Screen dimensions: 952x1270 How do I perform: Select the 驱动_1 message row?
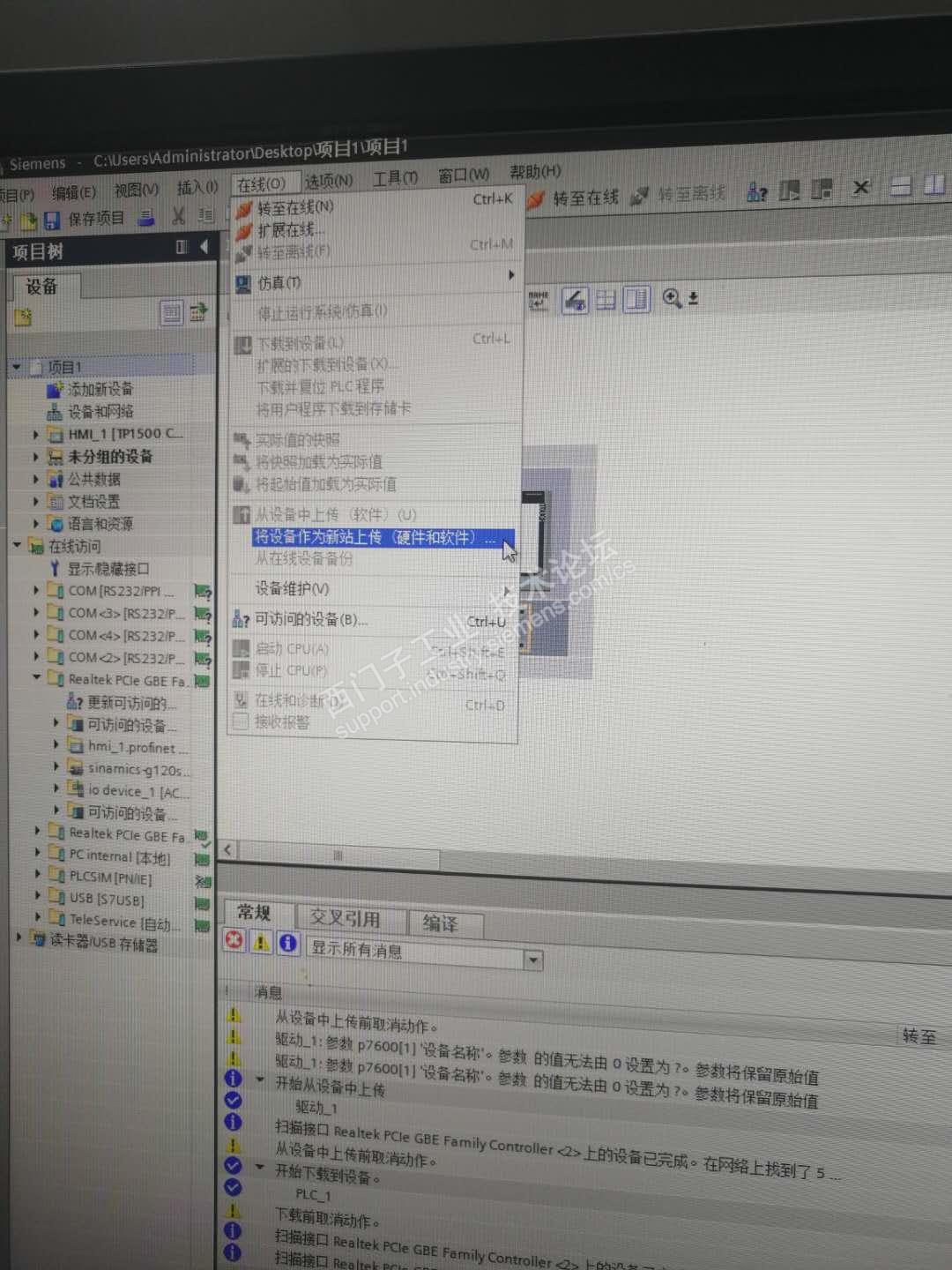(316, 1108)
